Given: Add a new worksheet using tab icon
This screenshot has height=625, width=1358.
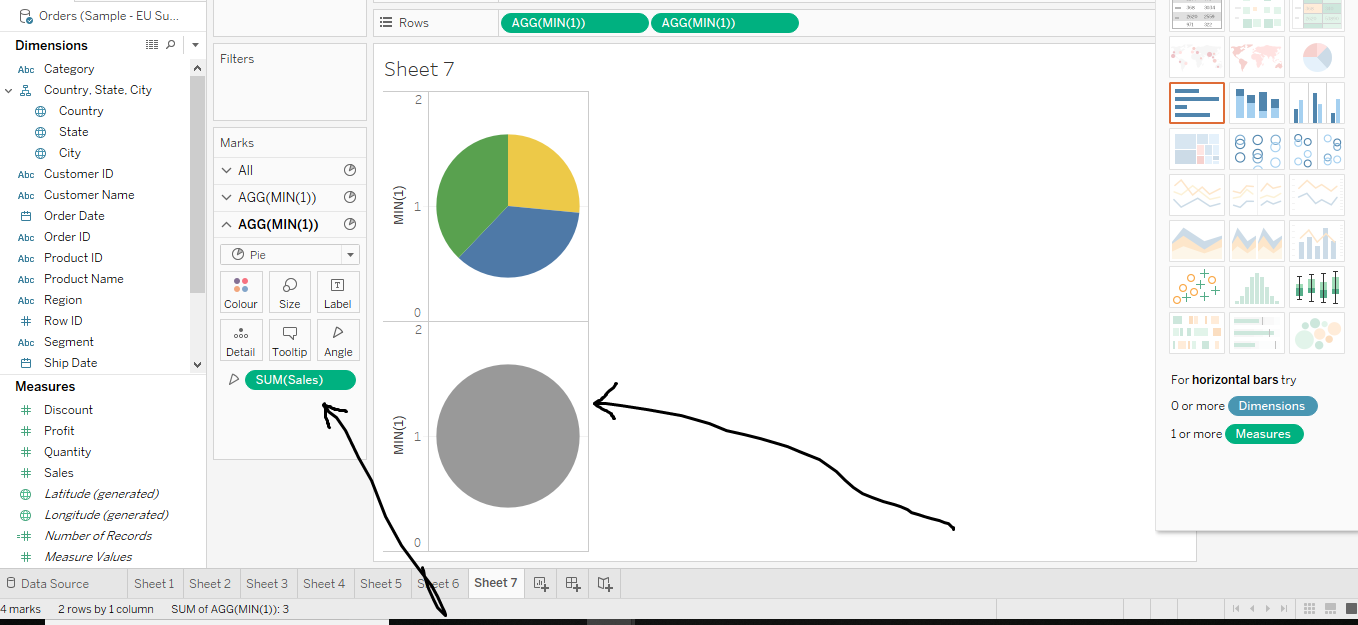Looking at the screenshot, I should (x=541, y=583).
